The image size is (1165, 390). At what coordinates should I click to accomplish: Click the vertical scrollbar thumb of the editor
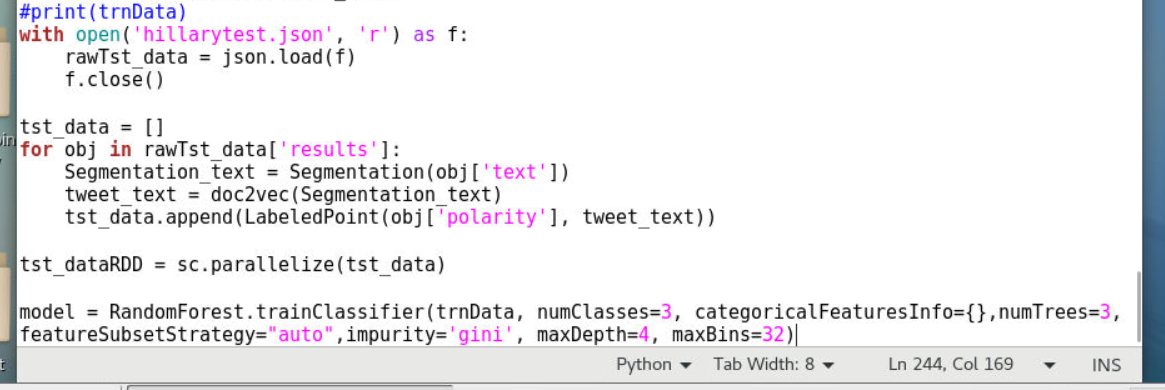tap(1140, 307)
